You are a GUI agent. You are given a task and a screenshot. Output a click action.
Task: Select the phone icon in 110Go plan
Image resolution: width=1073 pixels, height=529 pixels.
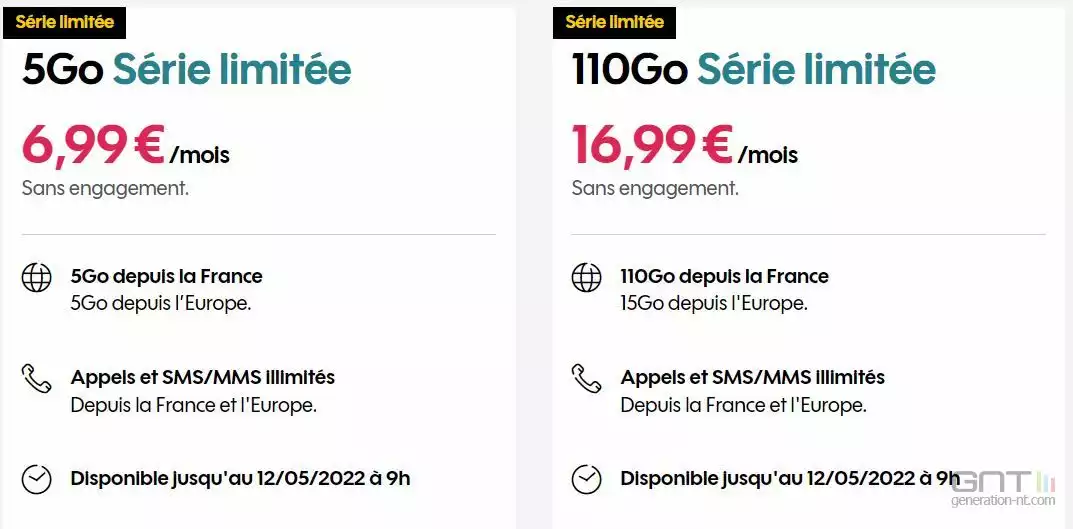(586, 378)
